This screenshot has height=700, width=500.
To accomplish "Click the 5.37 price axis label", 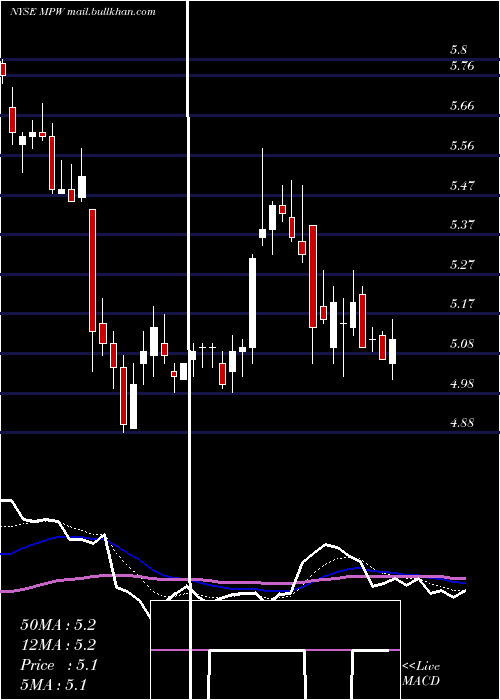I will [x=462, y=225].
